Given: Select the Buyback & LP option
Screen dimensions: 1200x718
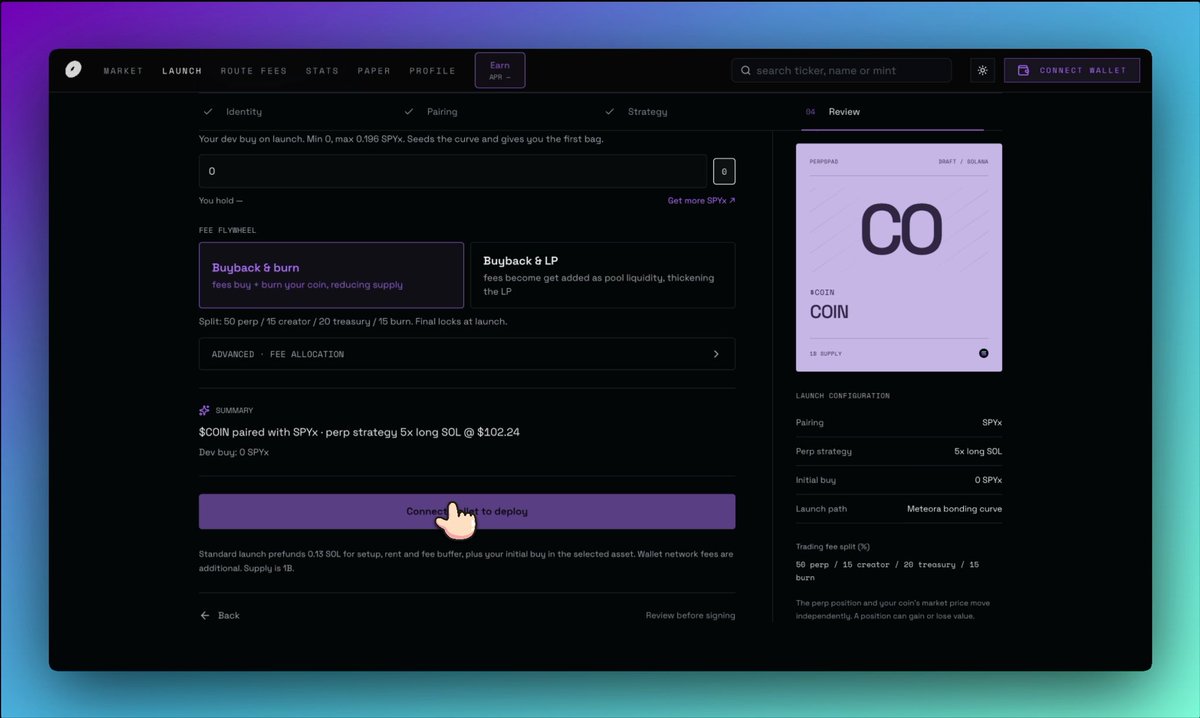Looking at the screenshot, I should (603, 275).
